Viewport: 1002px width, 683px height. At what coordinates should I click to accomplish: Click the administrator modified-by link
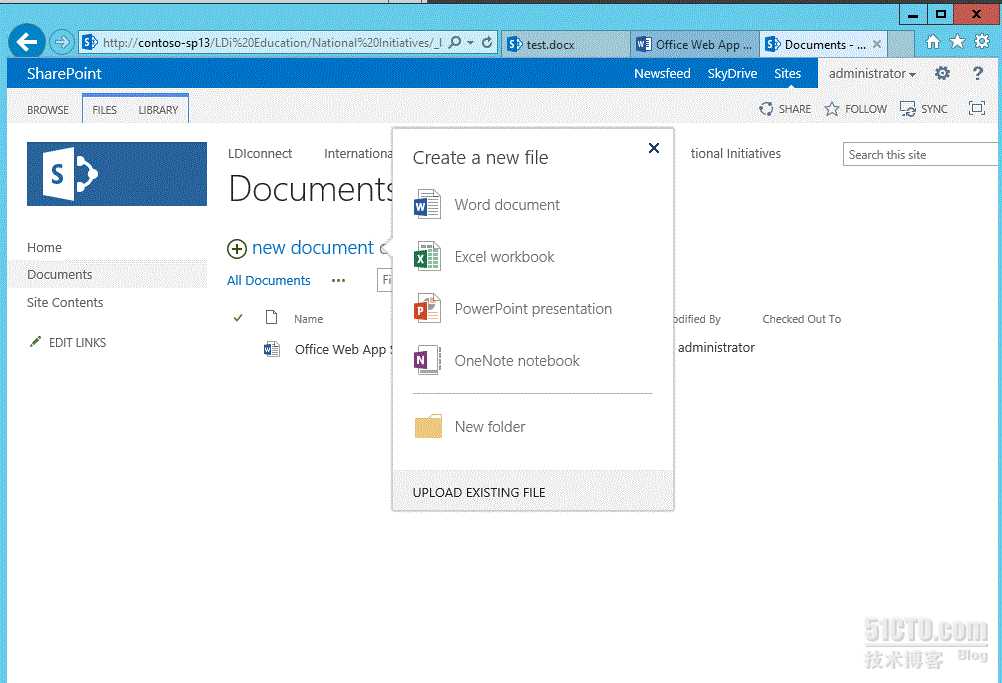tap(716, 348)
